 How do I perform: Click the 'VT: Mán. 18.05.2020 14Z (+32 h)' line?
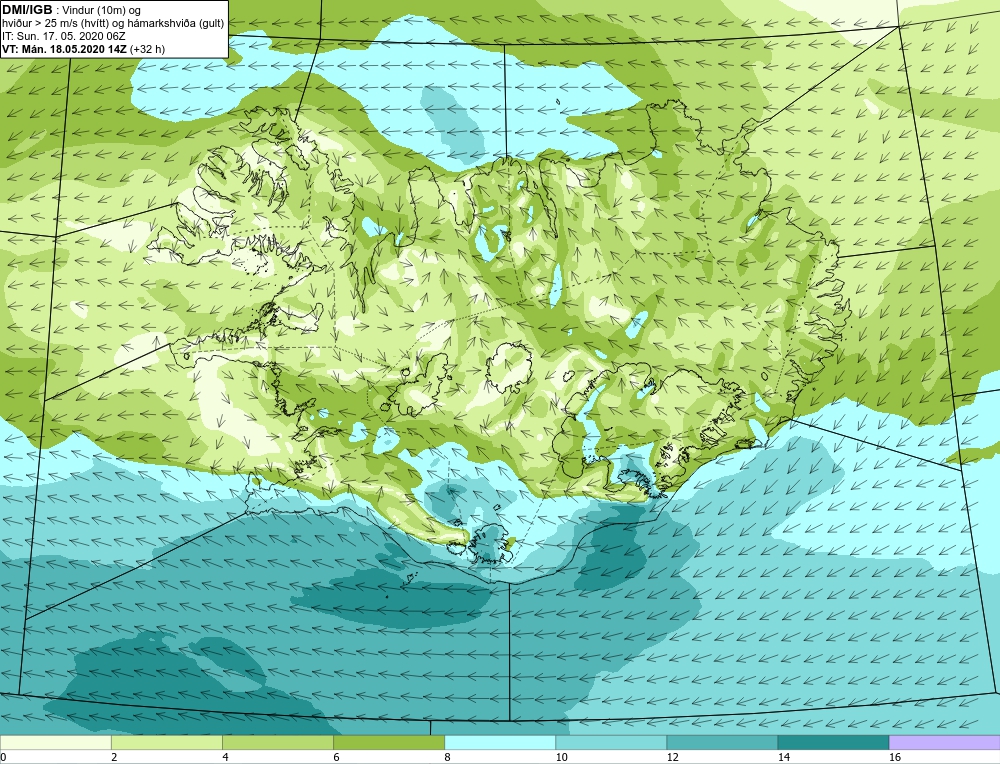84,49
